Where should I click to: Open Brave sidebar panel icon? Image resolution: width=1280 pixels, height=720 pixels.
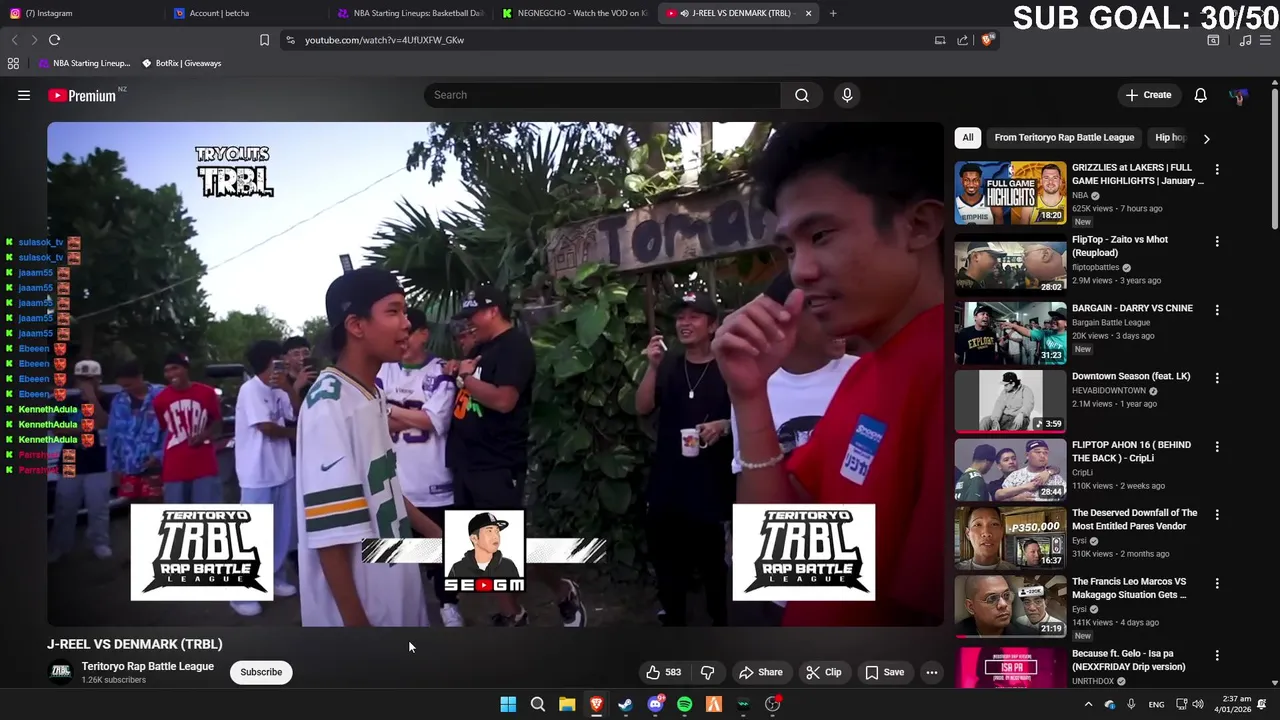click(x=1213, y=40)
